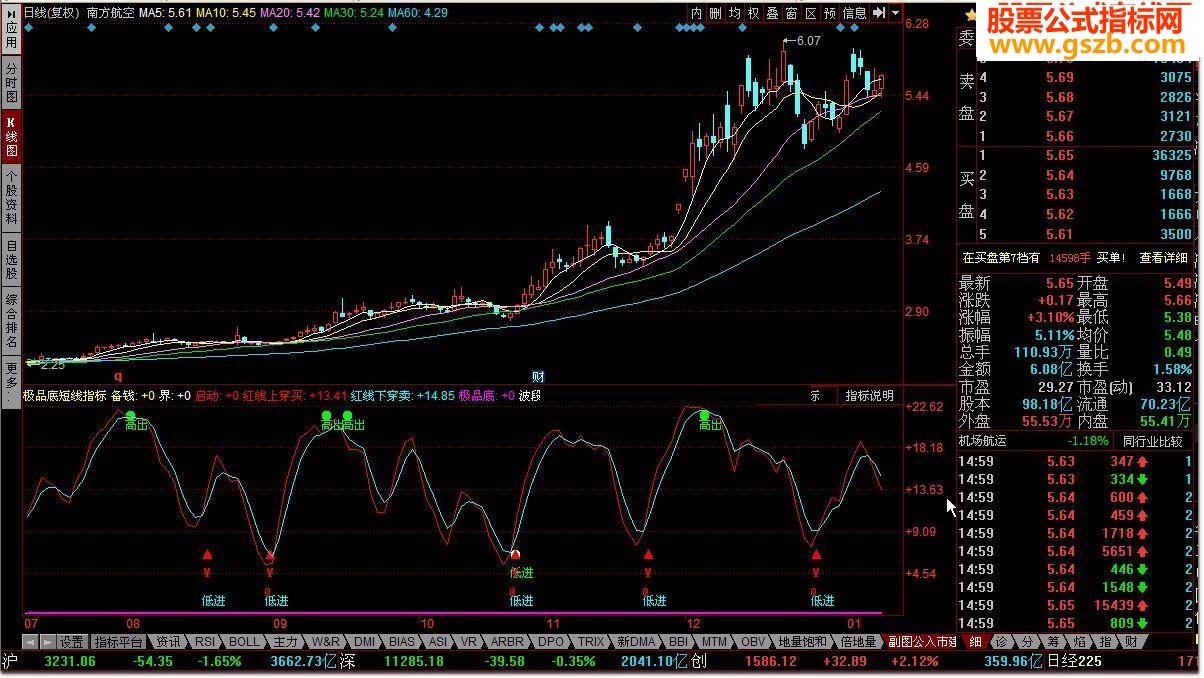The image size is (1204, 678).
Task: Click the 6.07 high price label
Action: point(808,41)
